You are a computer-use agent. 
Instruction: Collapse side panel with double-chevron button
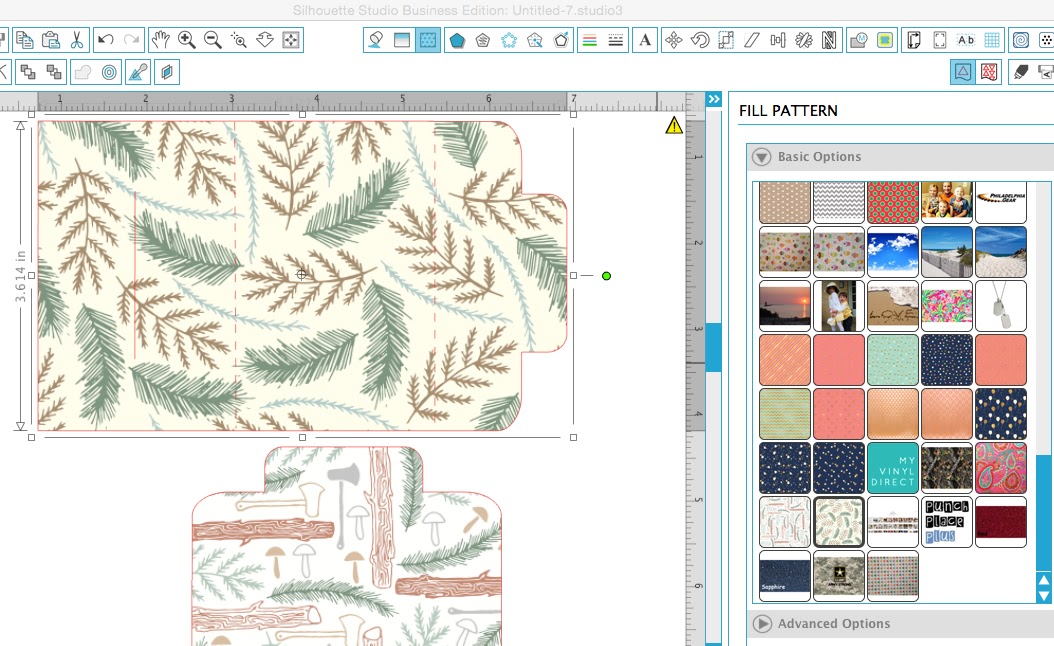(x=714, y=99)
